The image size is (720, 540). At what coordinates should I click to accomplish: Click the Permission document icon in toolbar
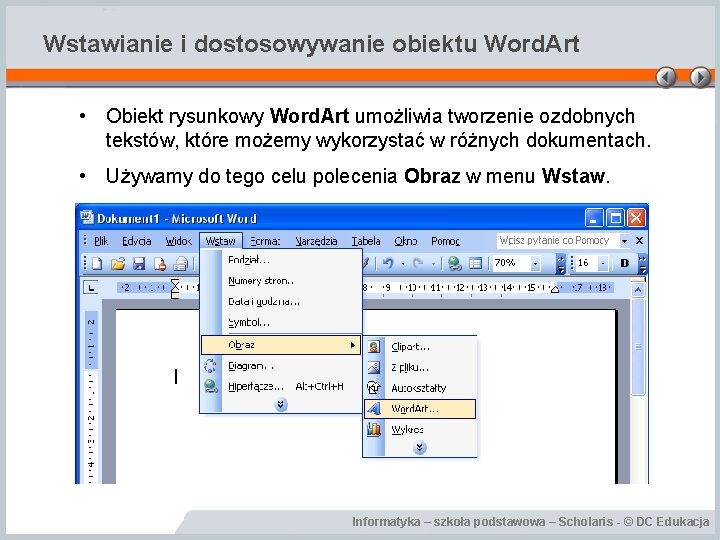pyautogui.click(x=159, y=264)
